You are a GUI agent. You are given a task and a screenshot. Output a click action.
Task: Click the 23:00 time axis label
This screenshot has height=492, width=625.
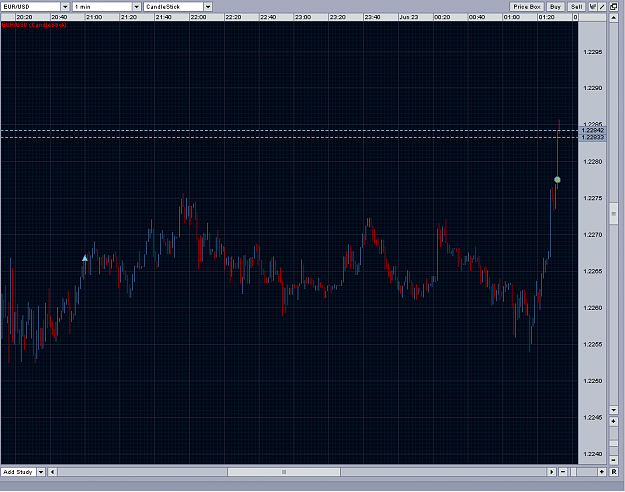(303, 17)
